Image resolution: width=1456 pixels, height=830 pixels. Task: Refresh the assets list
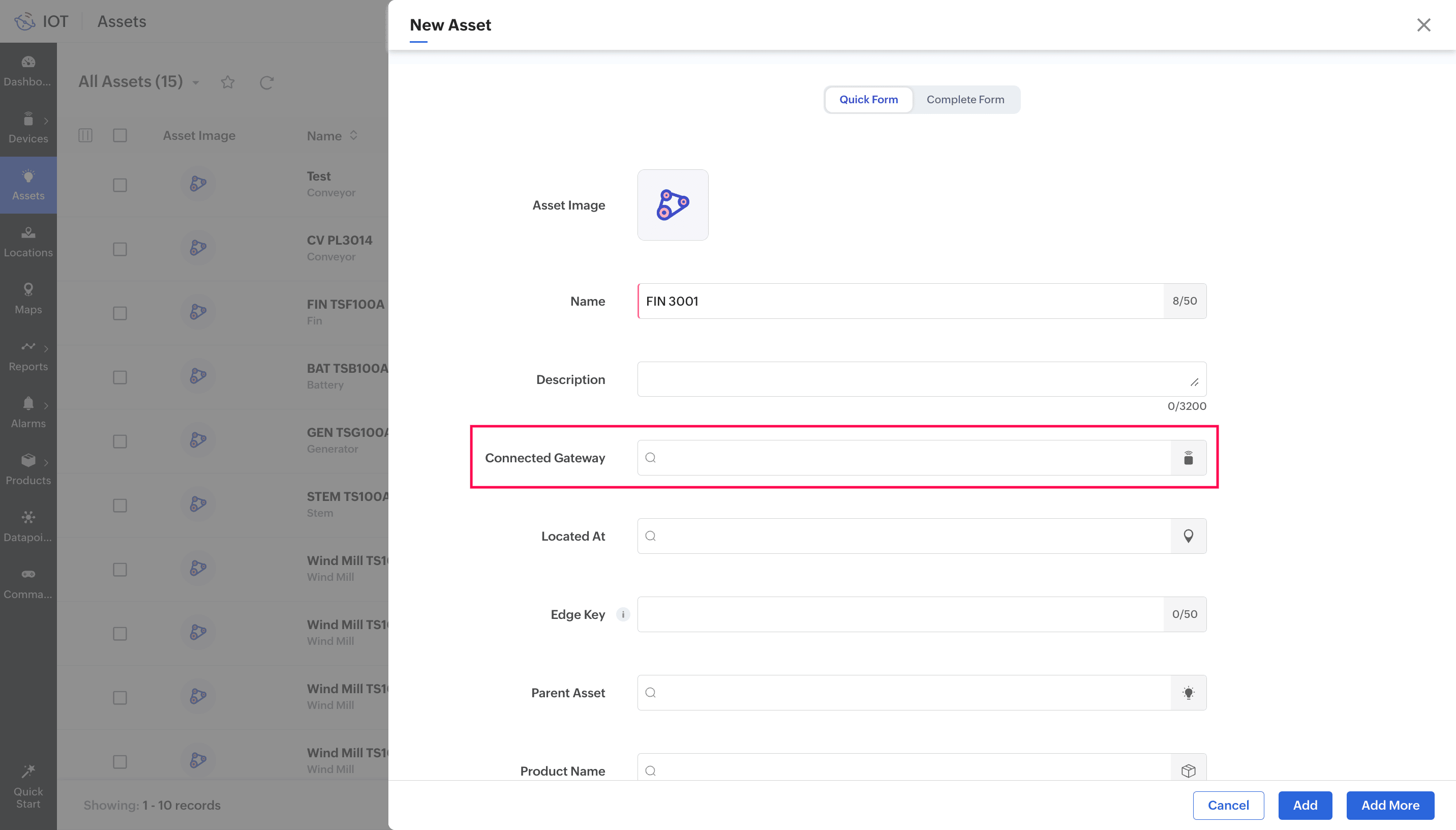266,83
